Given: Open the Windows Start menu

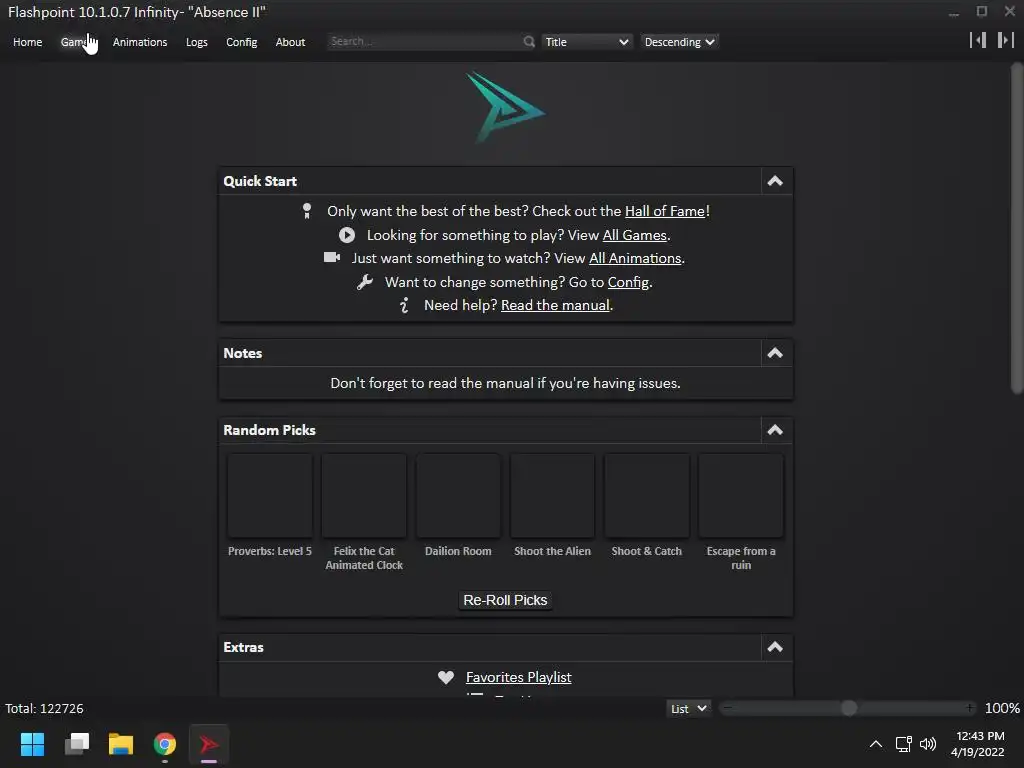Looking at the screenshot, I should [32, 744].
